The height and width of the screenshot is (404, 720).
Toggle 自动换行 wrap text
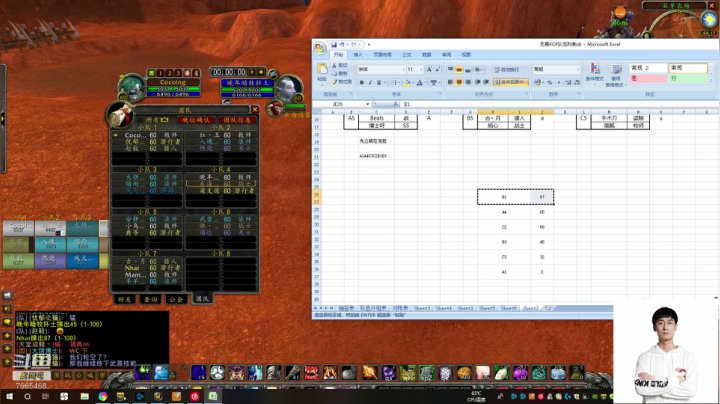(506, 69)
